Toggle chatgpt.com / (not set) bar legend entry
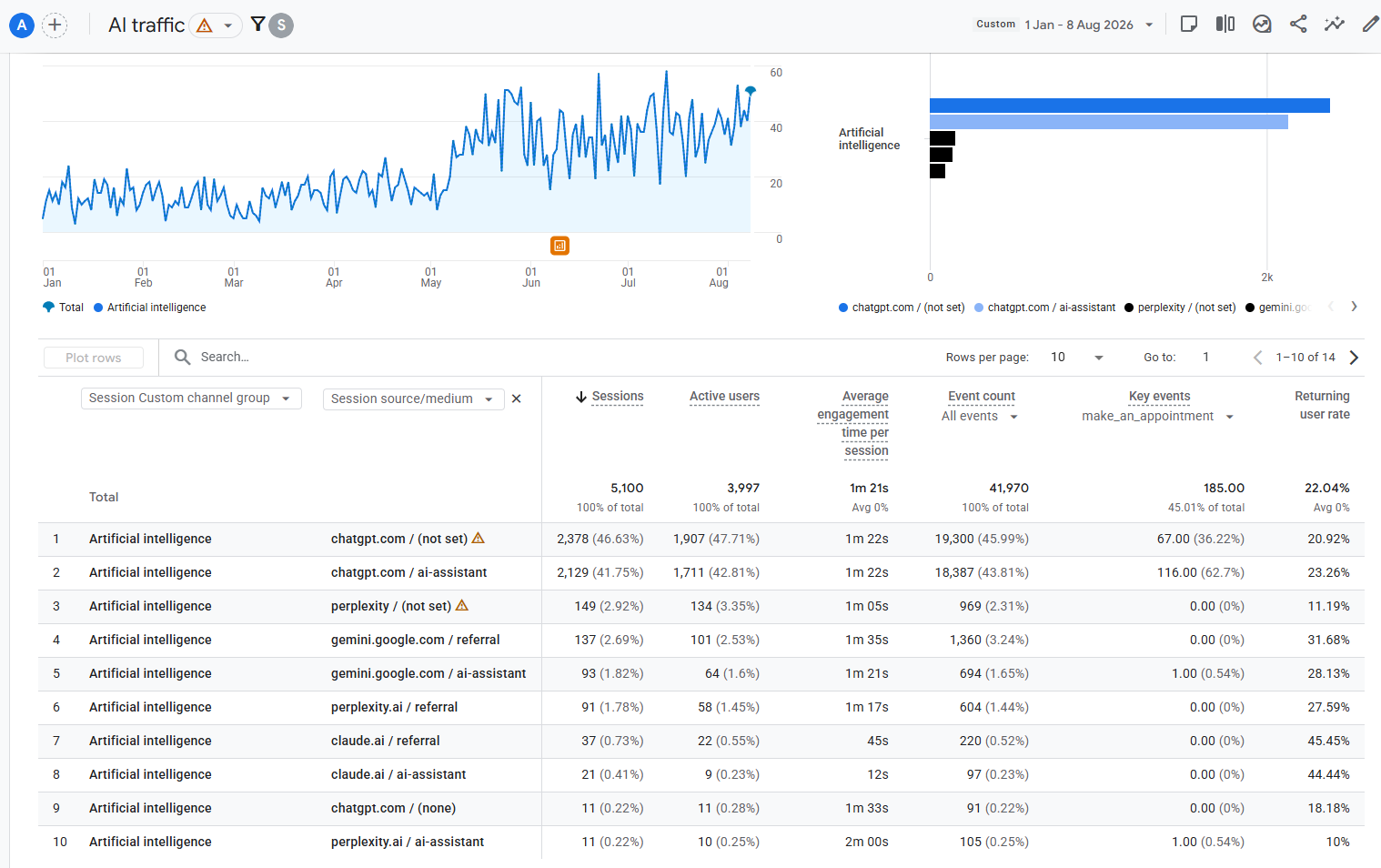Viewport: 1381px width, 868px height. pos(902,308)
